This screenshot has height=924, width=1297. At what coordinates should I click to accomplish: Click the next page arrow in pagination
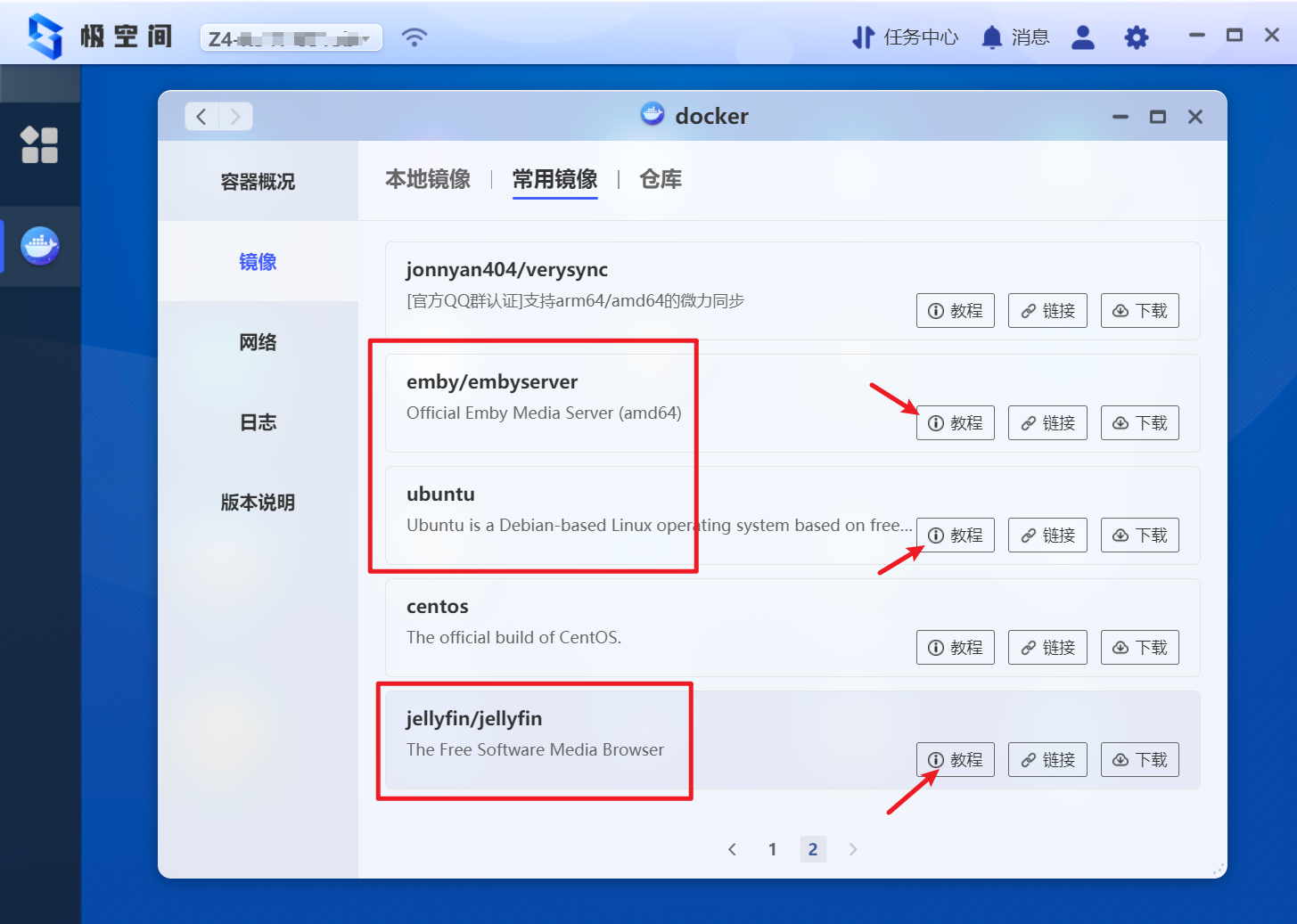(x=852, y=849)
